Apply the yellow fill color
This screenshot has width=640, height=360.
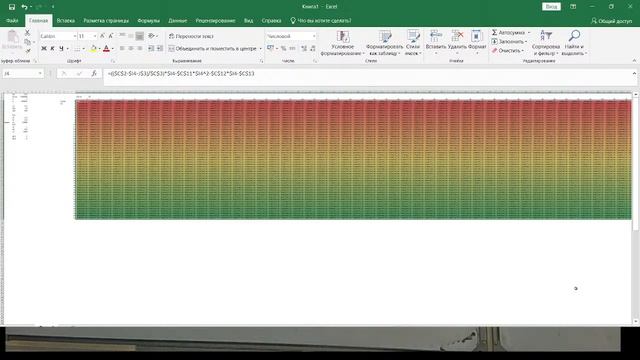(x=93, y=49)
